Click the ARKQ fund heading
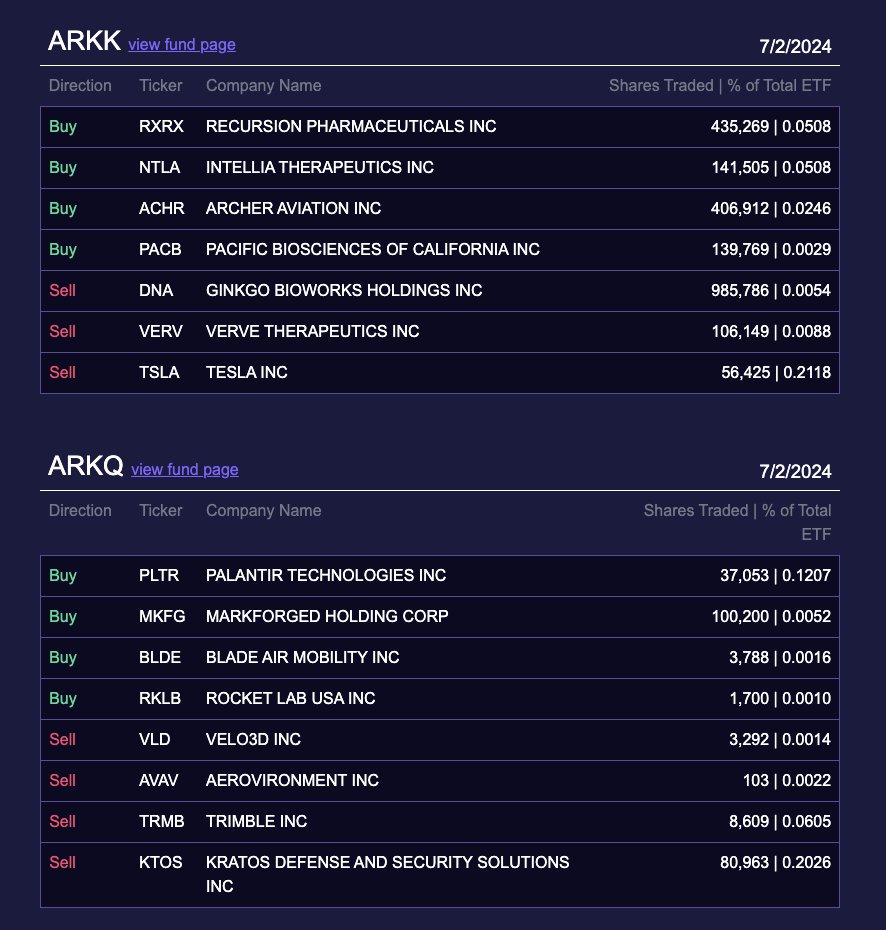Image resolution: width=886 pixels, height=930 pixels. [x=85, y=466]
